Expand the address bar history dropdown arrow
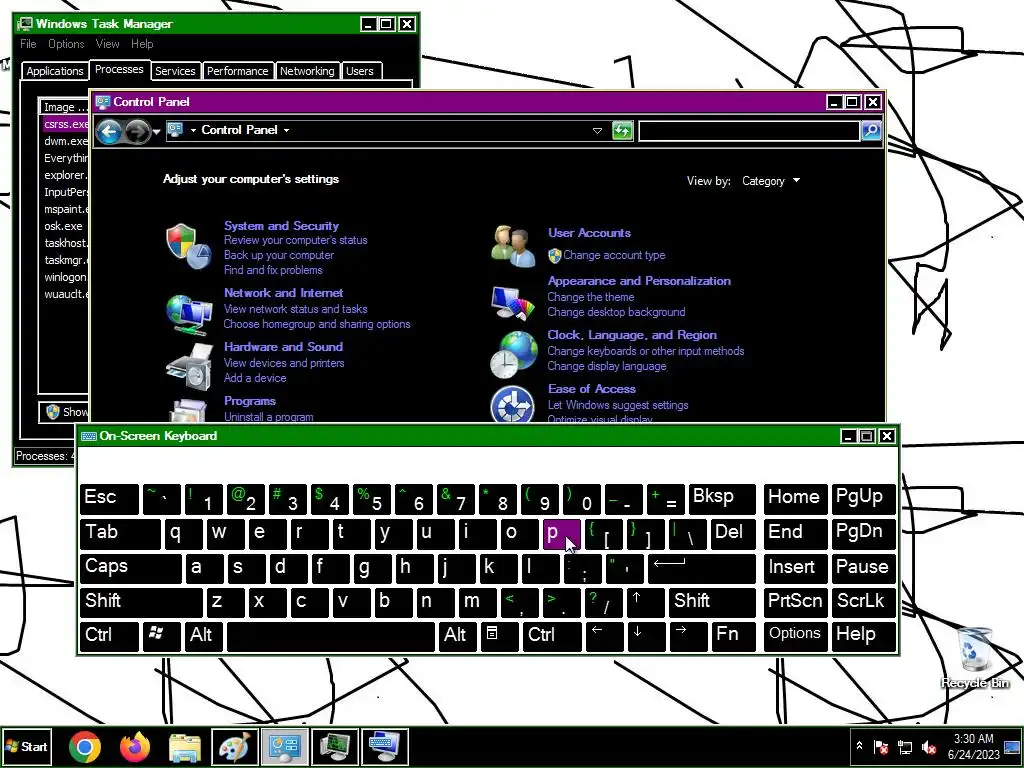 tap(597, 131)
